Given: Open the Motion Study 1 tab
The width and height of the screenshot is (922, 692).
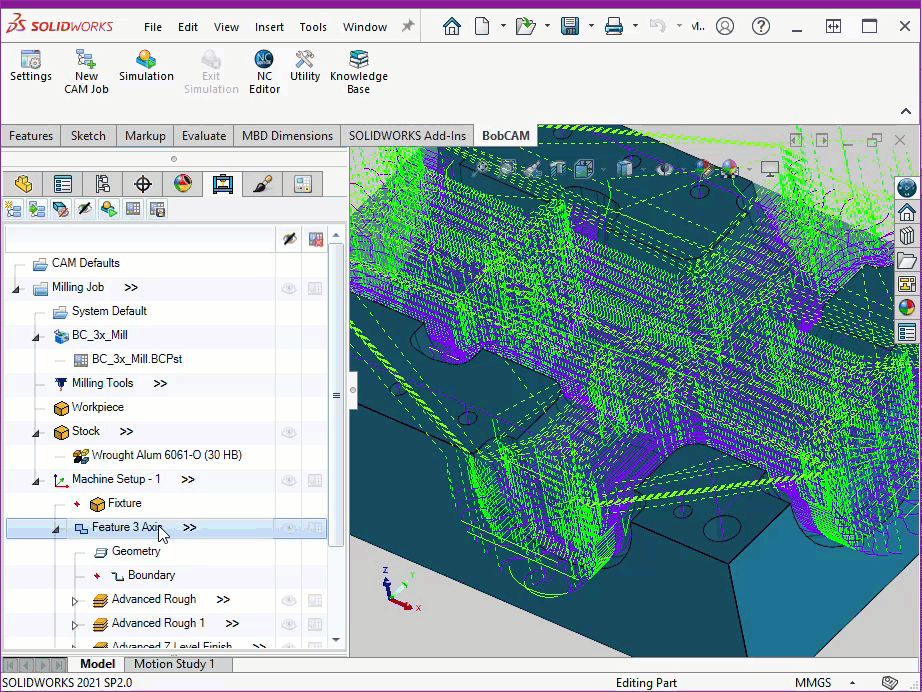Looking at the screenshot, I should 174,664.
